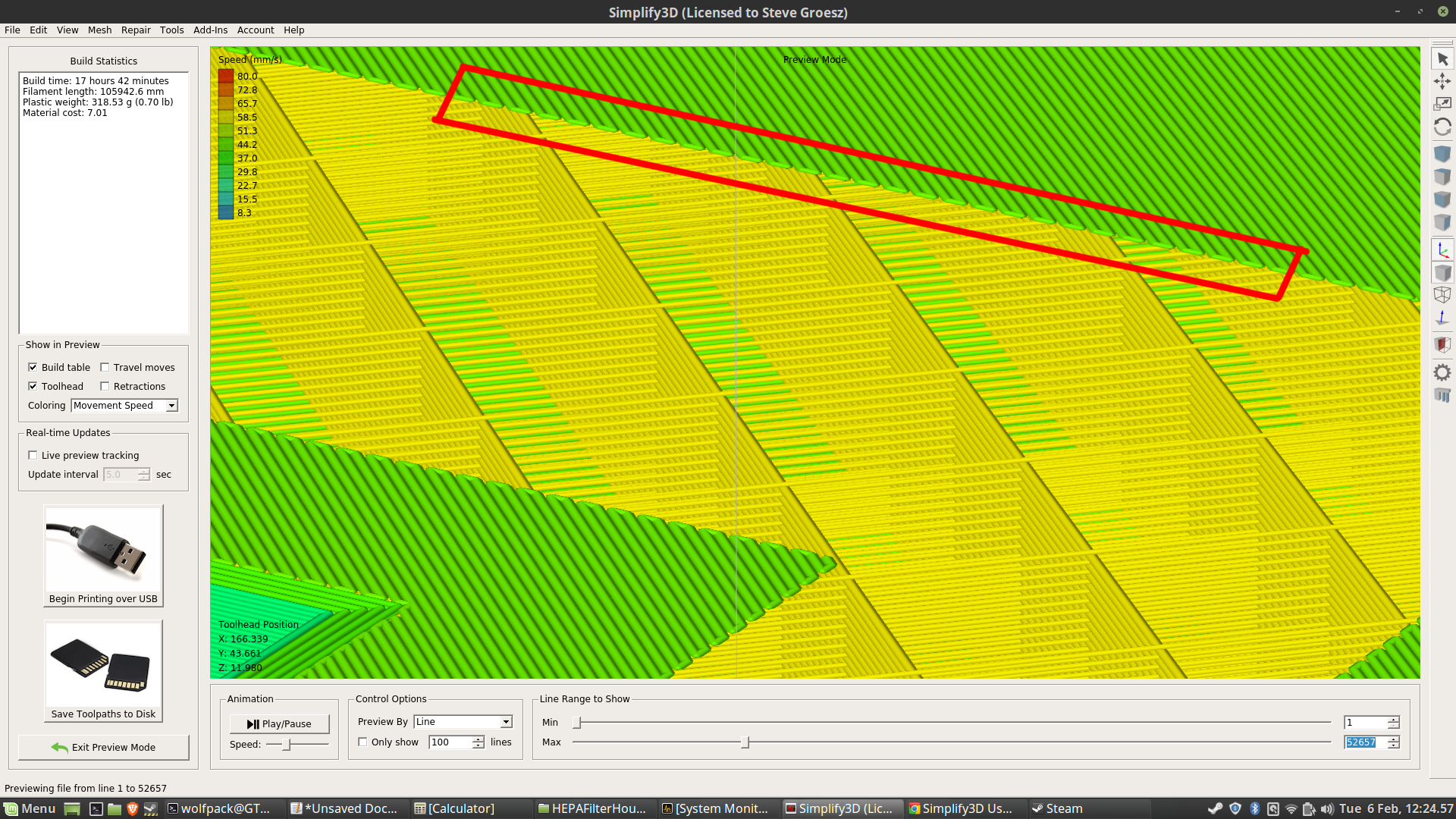Open the Account menu
This screenshot has width=1456, height=819.
(256, 30)
